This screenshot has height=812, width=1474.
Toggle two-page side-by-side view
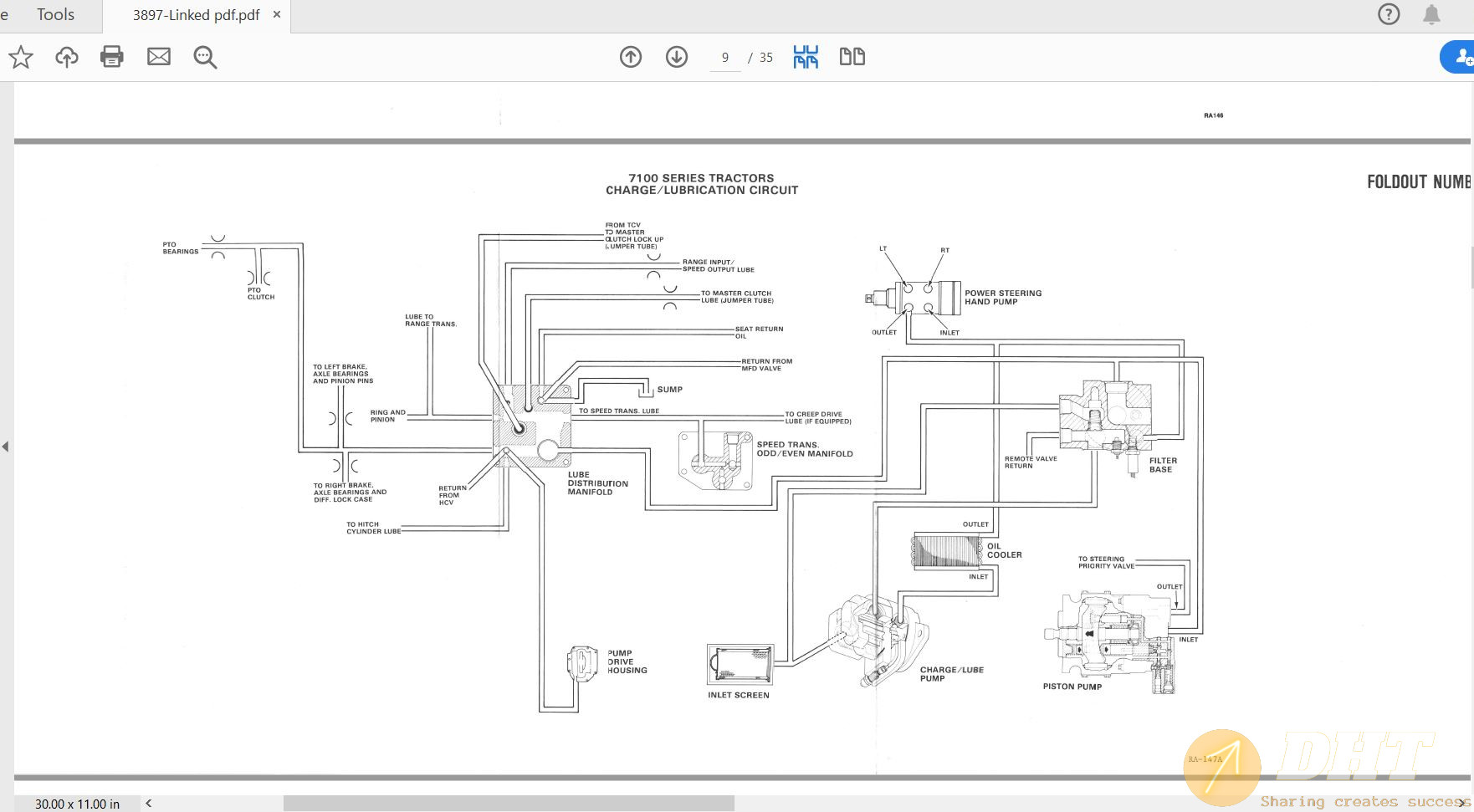pyautogui.click(x=852, y=57)
